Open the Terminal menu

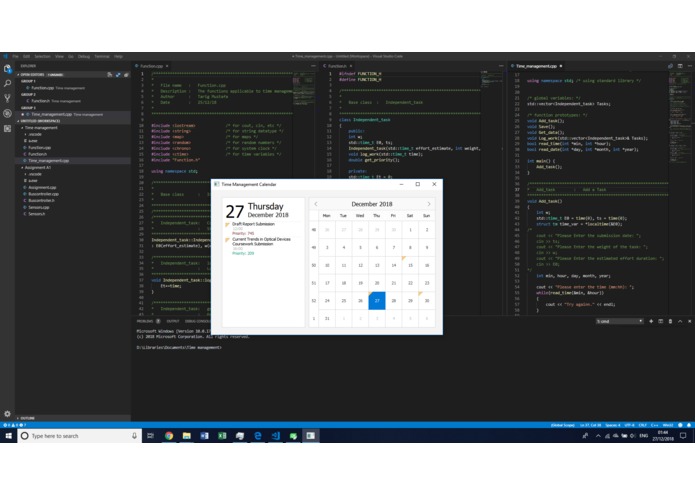pyautogui.click(x=102, y=56)
